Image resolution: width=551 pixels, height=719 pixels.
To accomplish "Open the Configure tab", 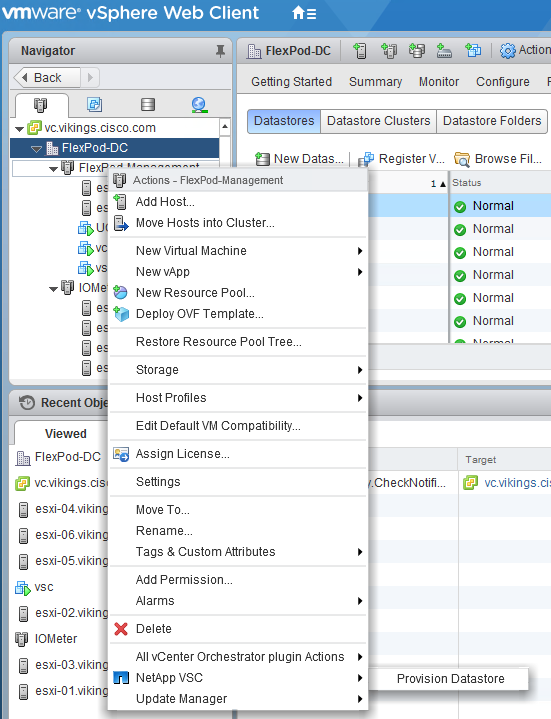I will pyautogui.click(x=502, y=82).
